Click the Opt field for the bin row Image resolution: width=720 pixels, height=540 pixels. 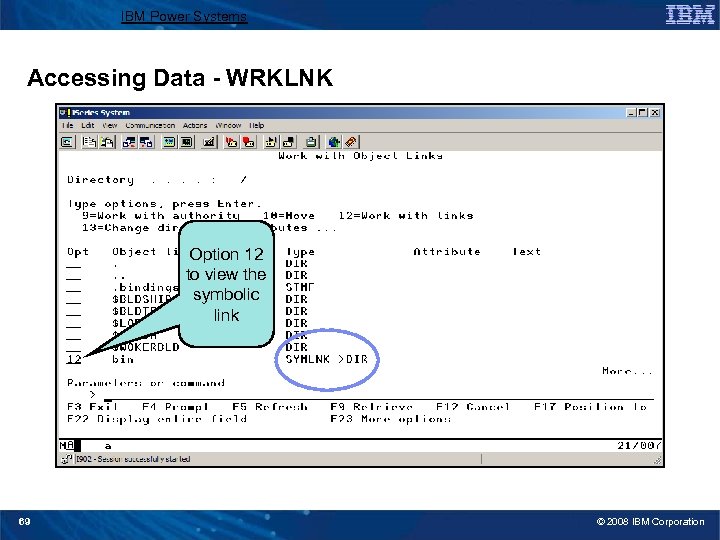[x=74, y=360]
